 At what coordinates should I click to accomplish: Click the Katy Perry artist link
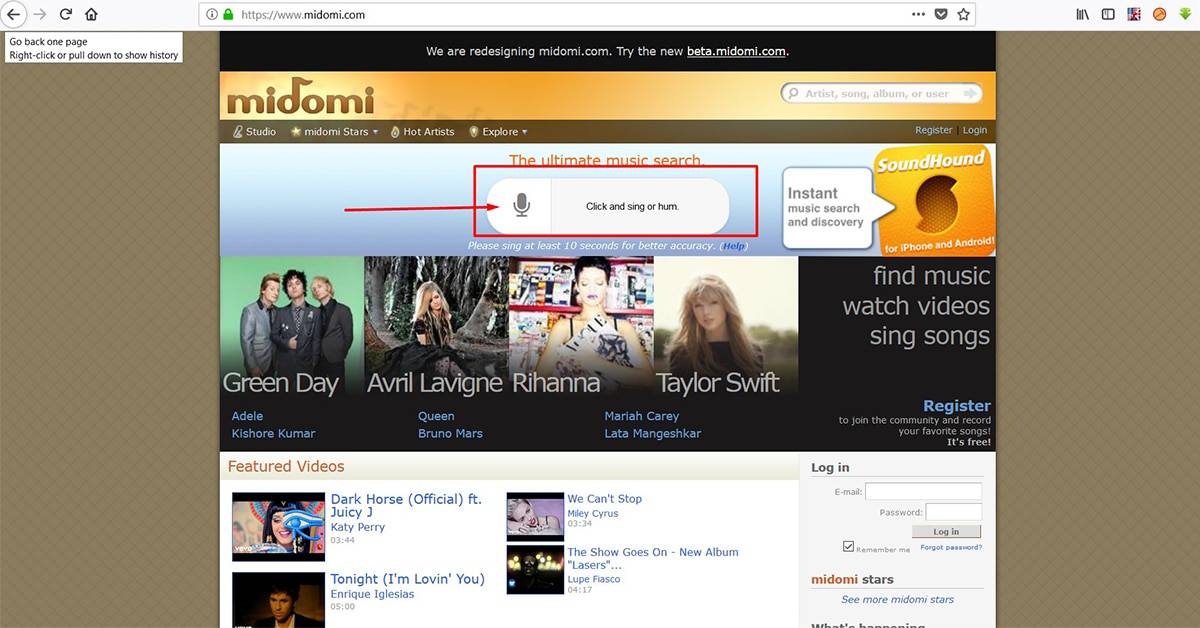(358, 527)
